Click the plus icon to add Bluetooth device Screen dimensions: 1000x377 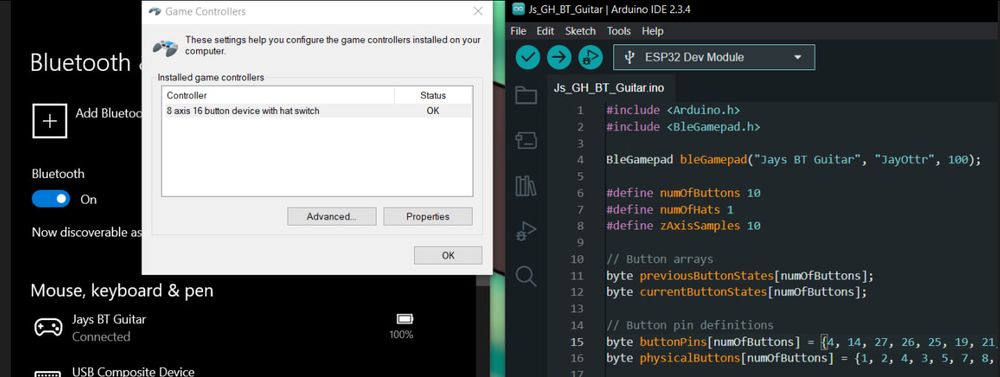[50, 121]
